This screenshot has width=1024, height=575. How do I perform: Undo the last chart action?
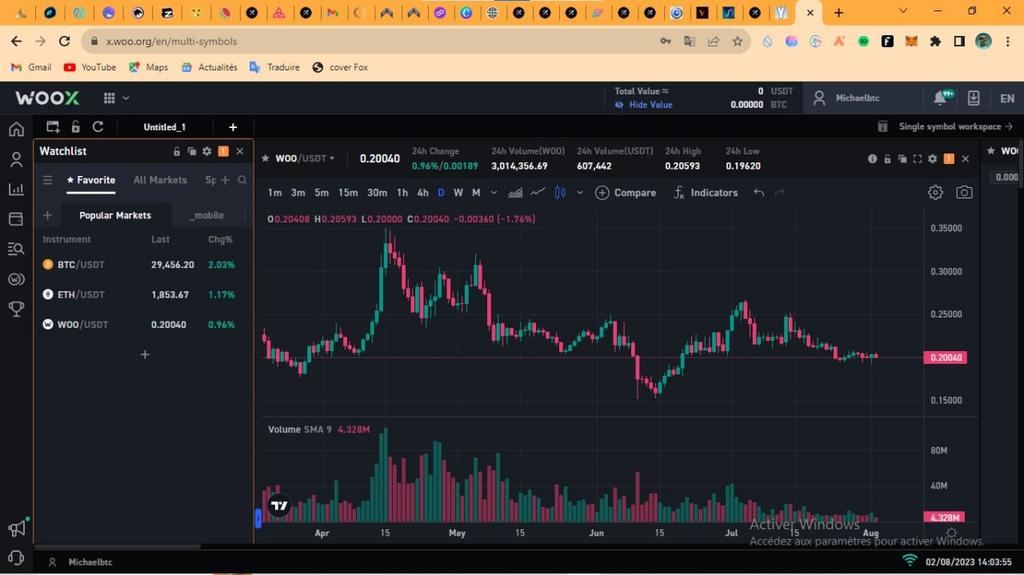pyautogui.click(x=758, y=192)
